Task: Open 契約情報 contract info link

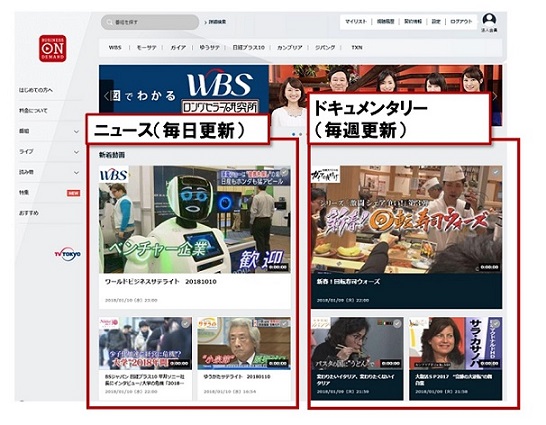Action: [413, 22]
